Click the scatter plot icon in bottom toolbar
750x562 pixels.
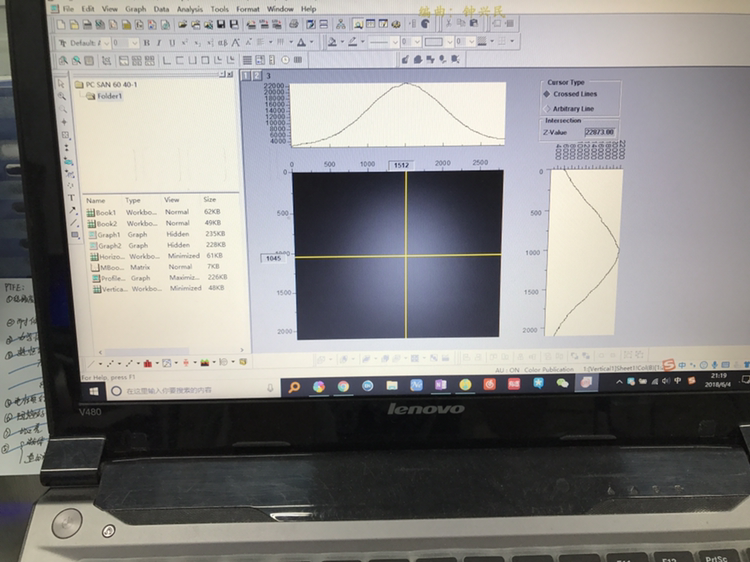click(110, 364)
